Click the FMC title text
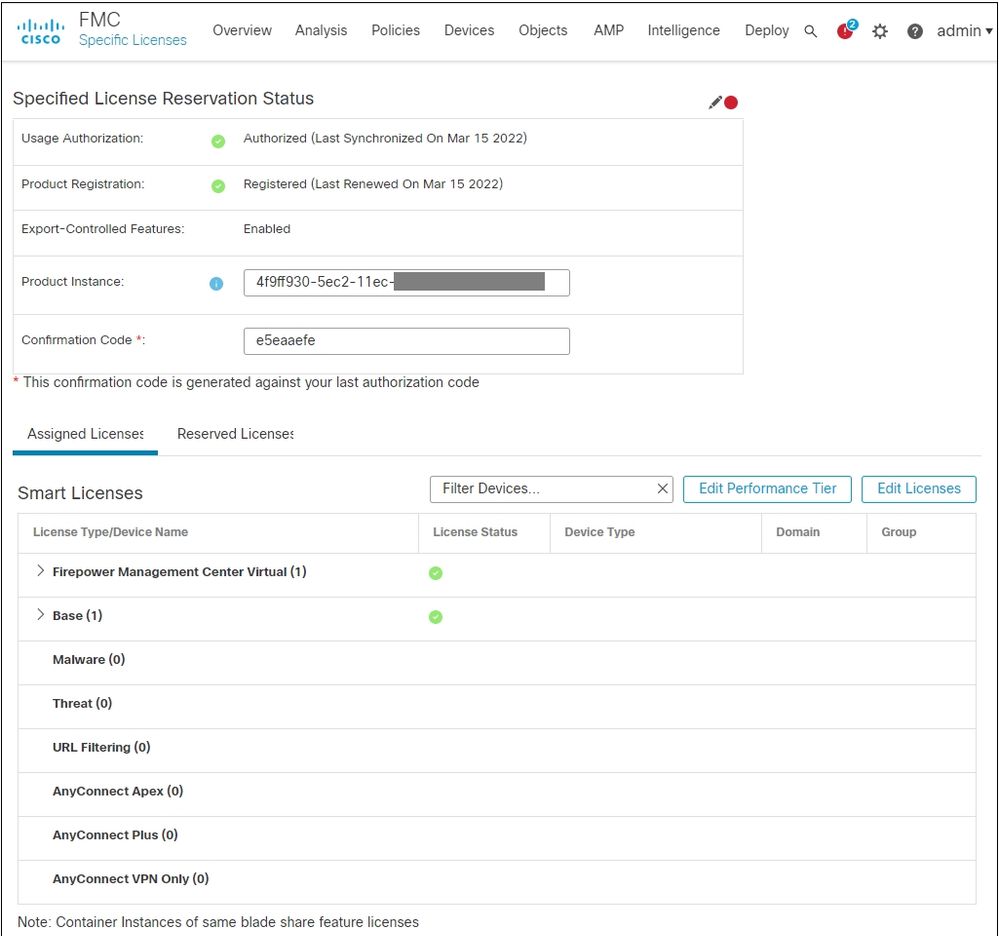The width and height of the screenshot is (999, 936). [99, 20]
